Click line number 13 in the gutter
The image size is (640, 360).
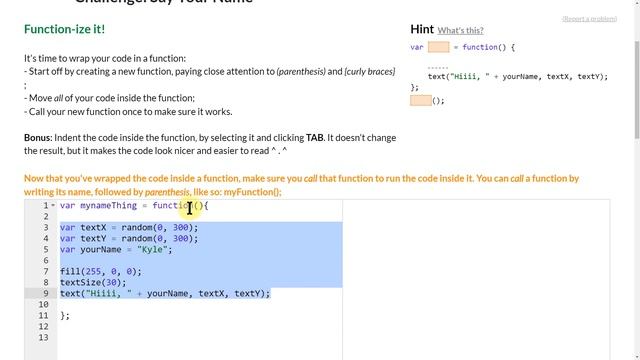coord(43,338)
